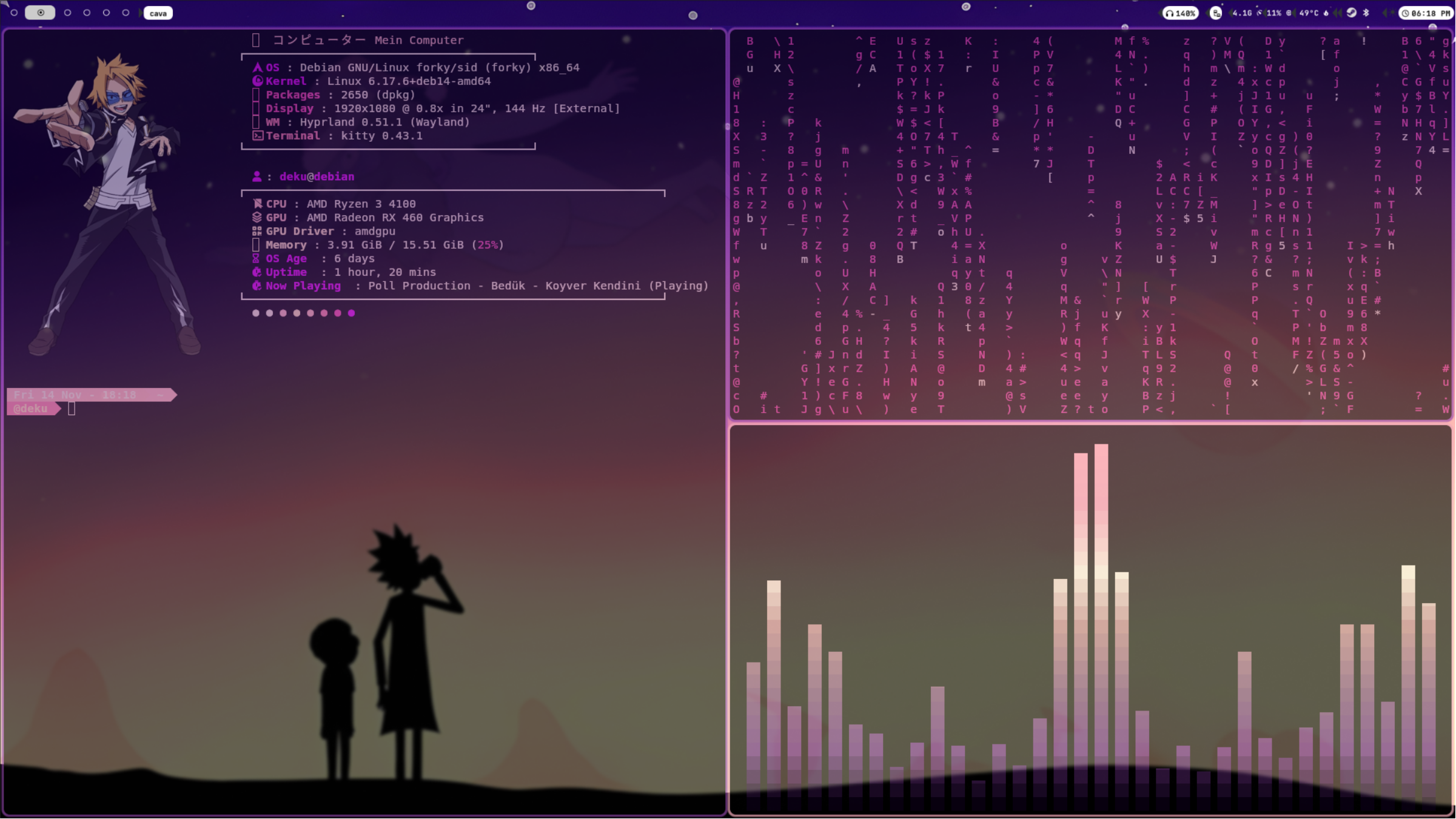Click the OS logo icon in fetch
Screen dimensions: 1456x819
[x=258, y=67]
